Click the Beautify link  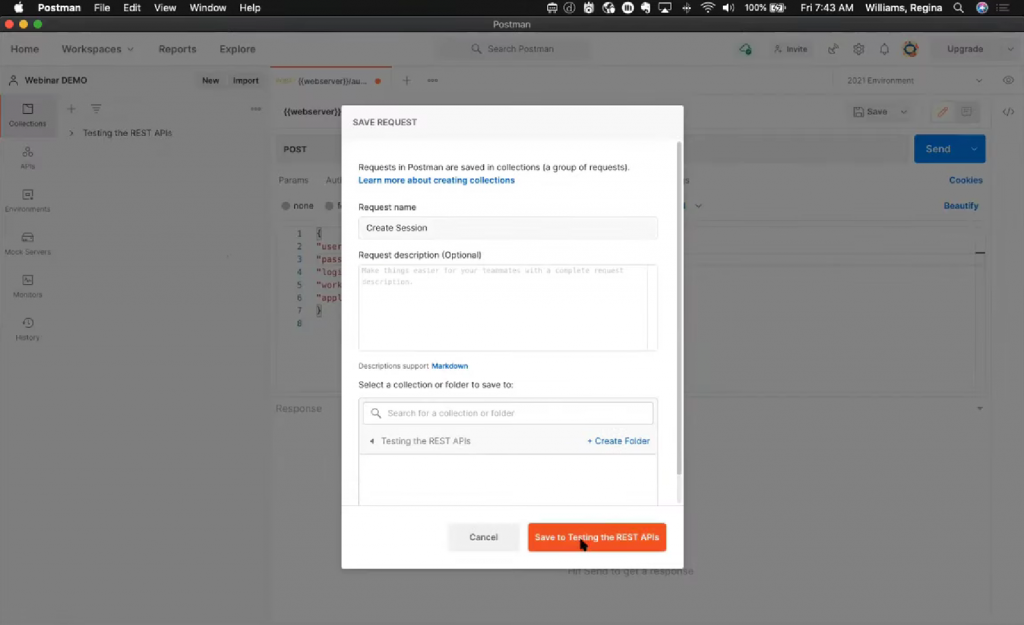click(x=961, y=206)
